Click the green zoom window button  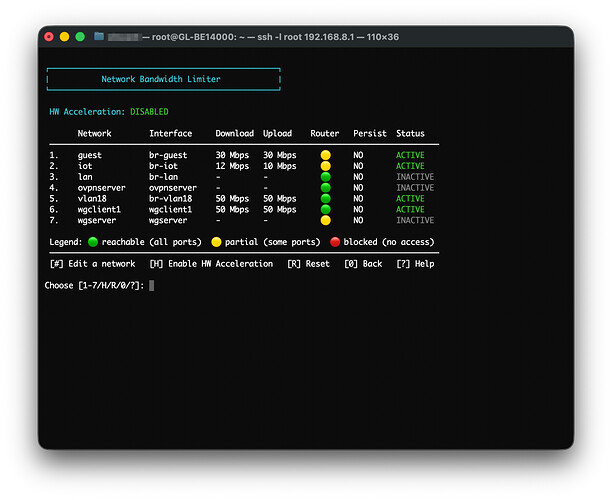pos(80,37)
